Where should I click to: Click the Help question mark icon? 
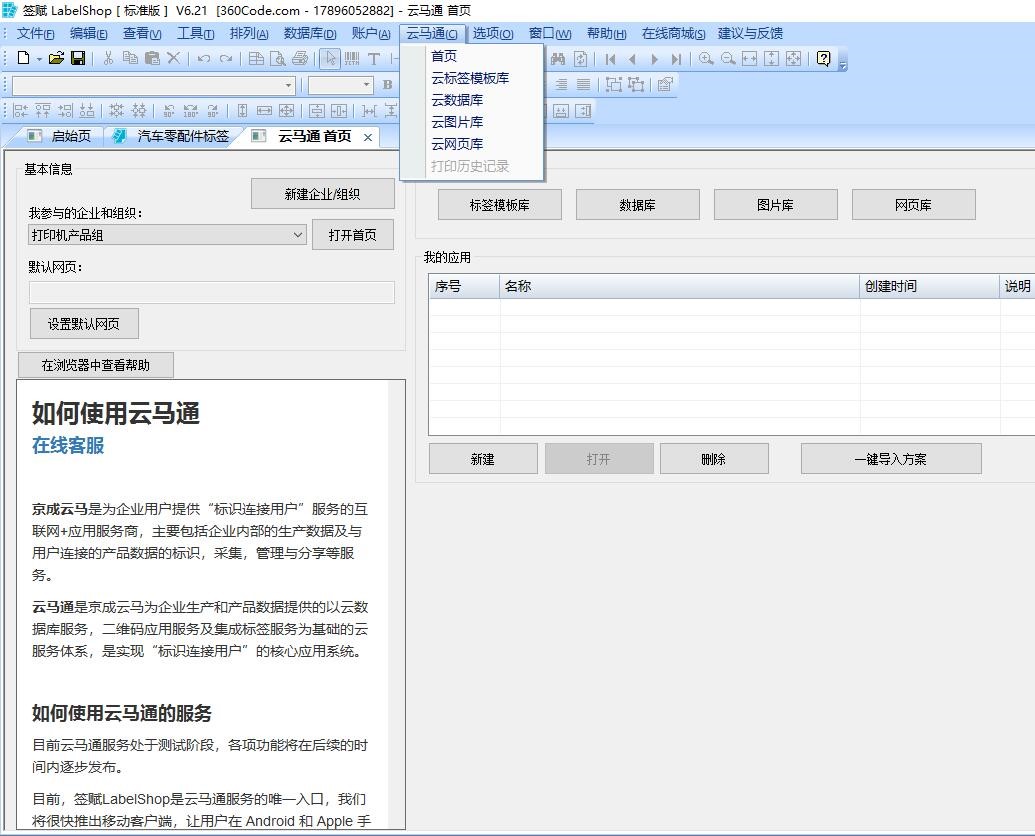coord(822,57)
